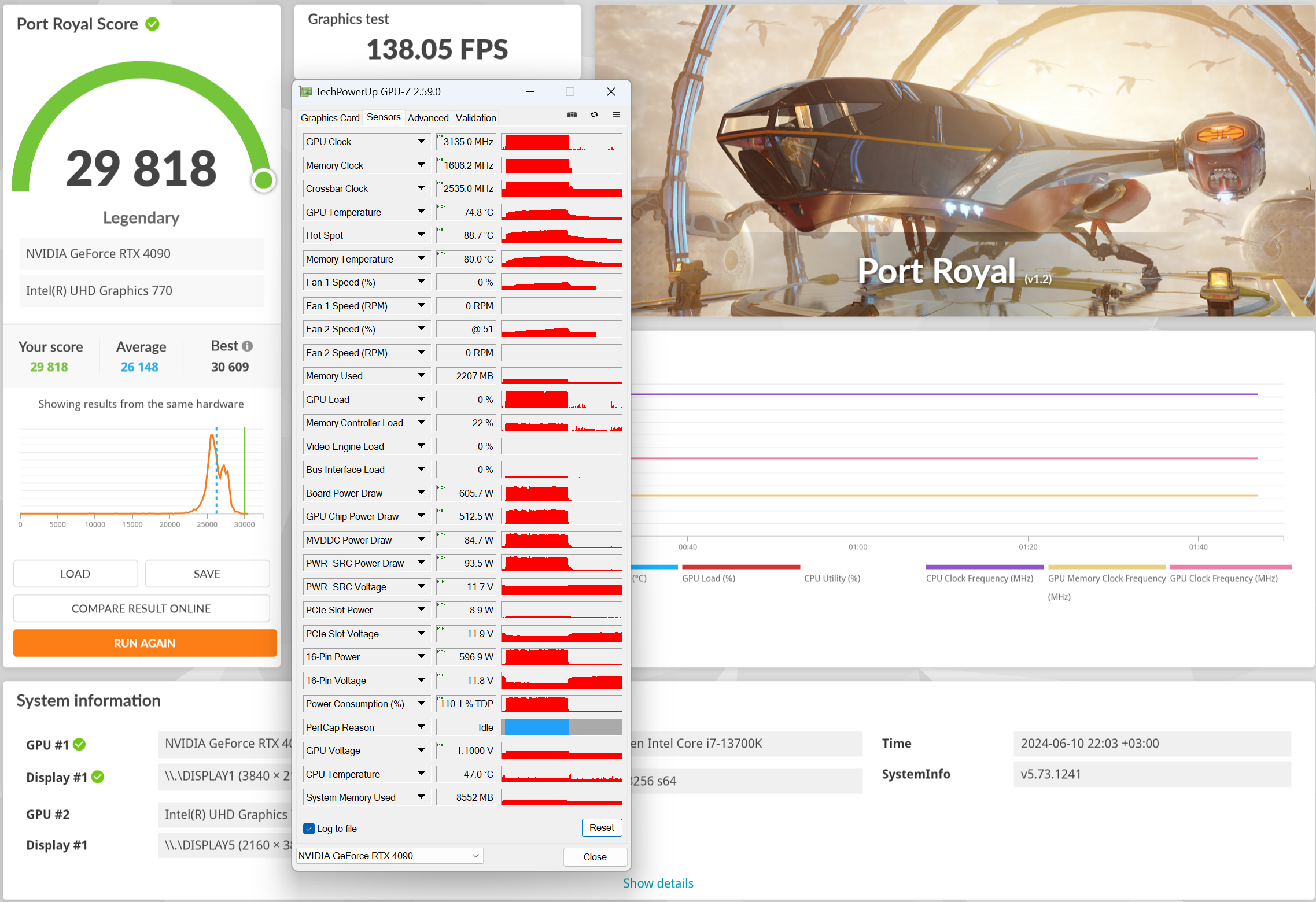Open the GPU-Z hamburger menu icon
The width and height of the screenshot is (1316, 902).
click(x=616, y=115)
